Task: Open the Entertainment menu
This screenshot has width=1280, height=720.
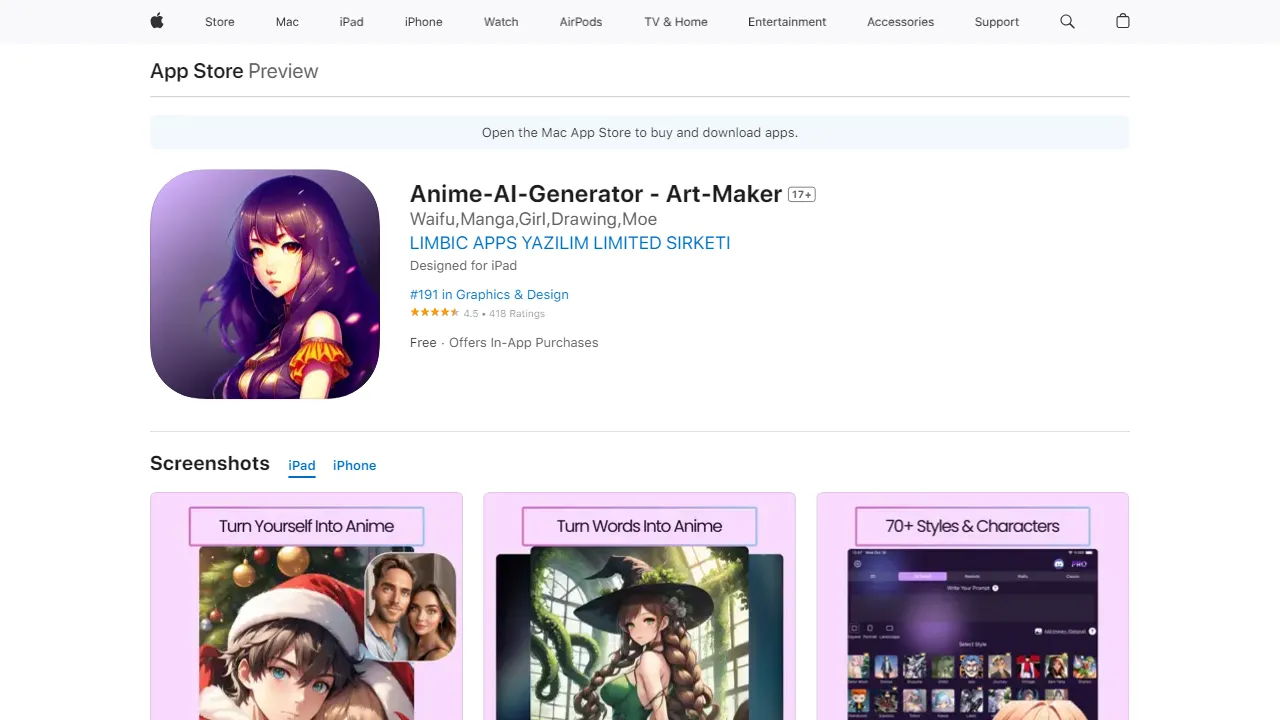Action: (787, 22)
